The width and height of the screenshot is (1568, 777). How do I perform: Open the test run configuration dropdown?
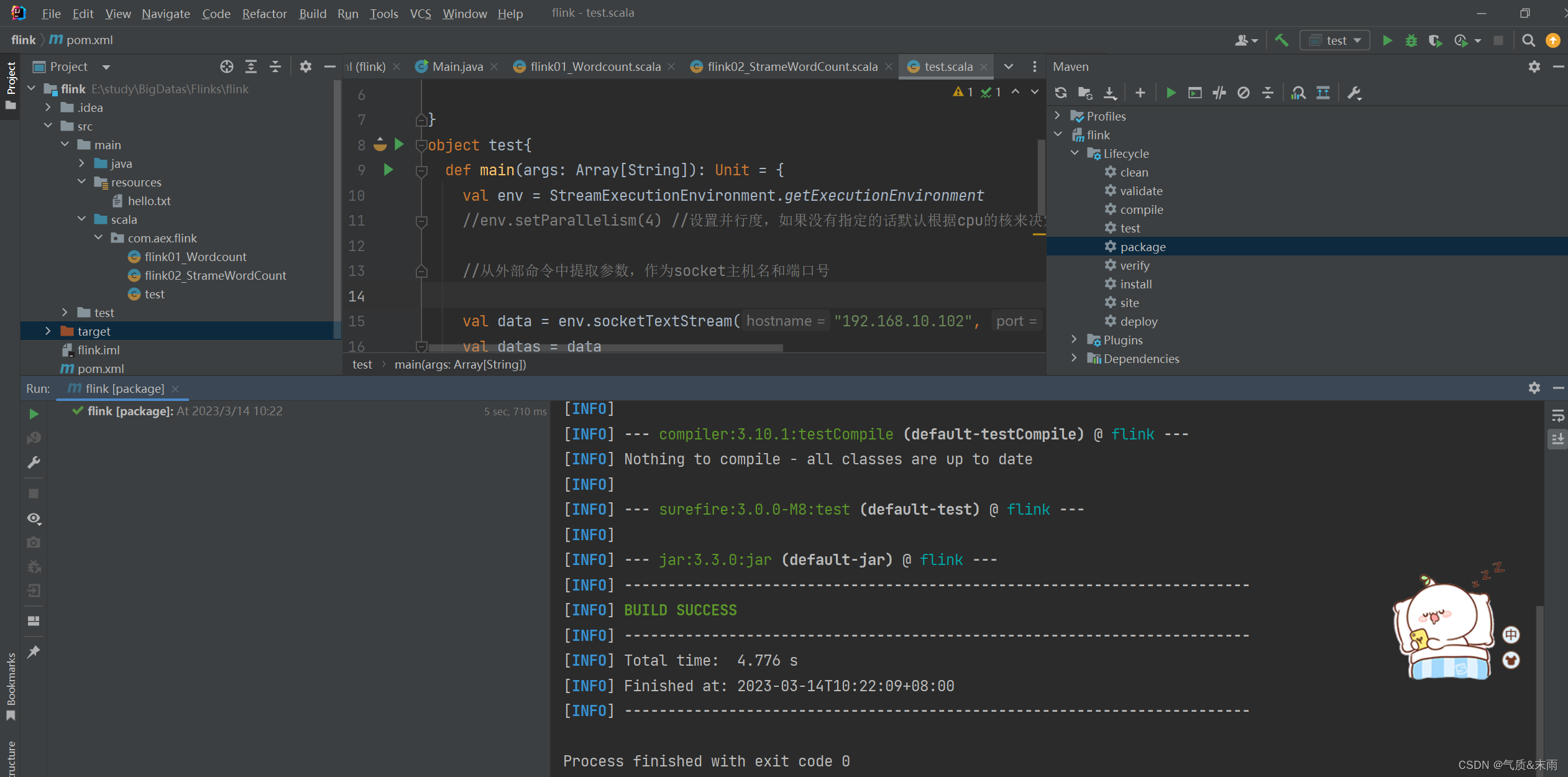point(1335,40)
